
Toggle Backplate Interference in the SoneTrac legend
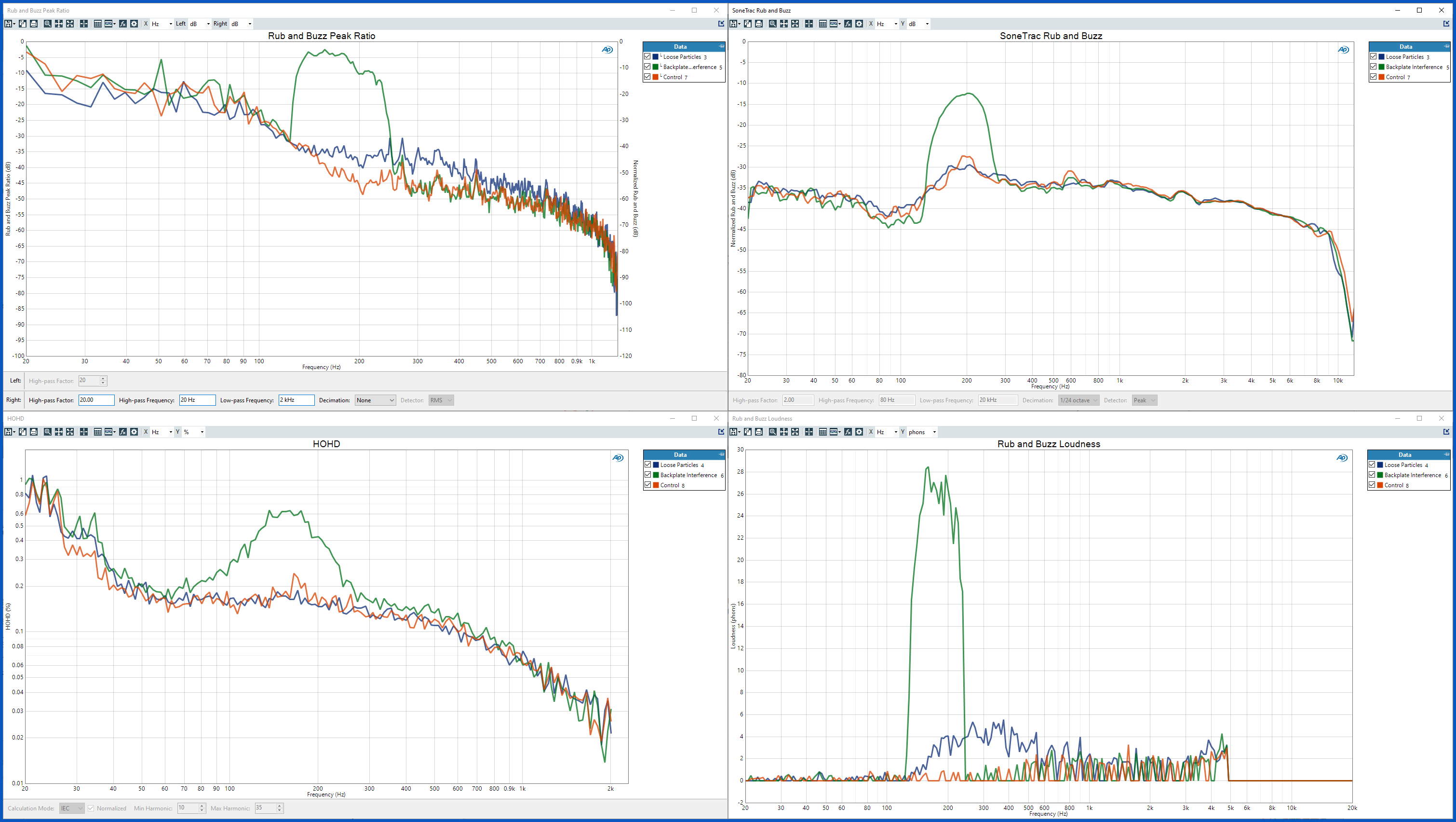pos(1373,67)
